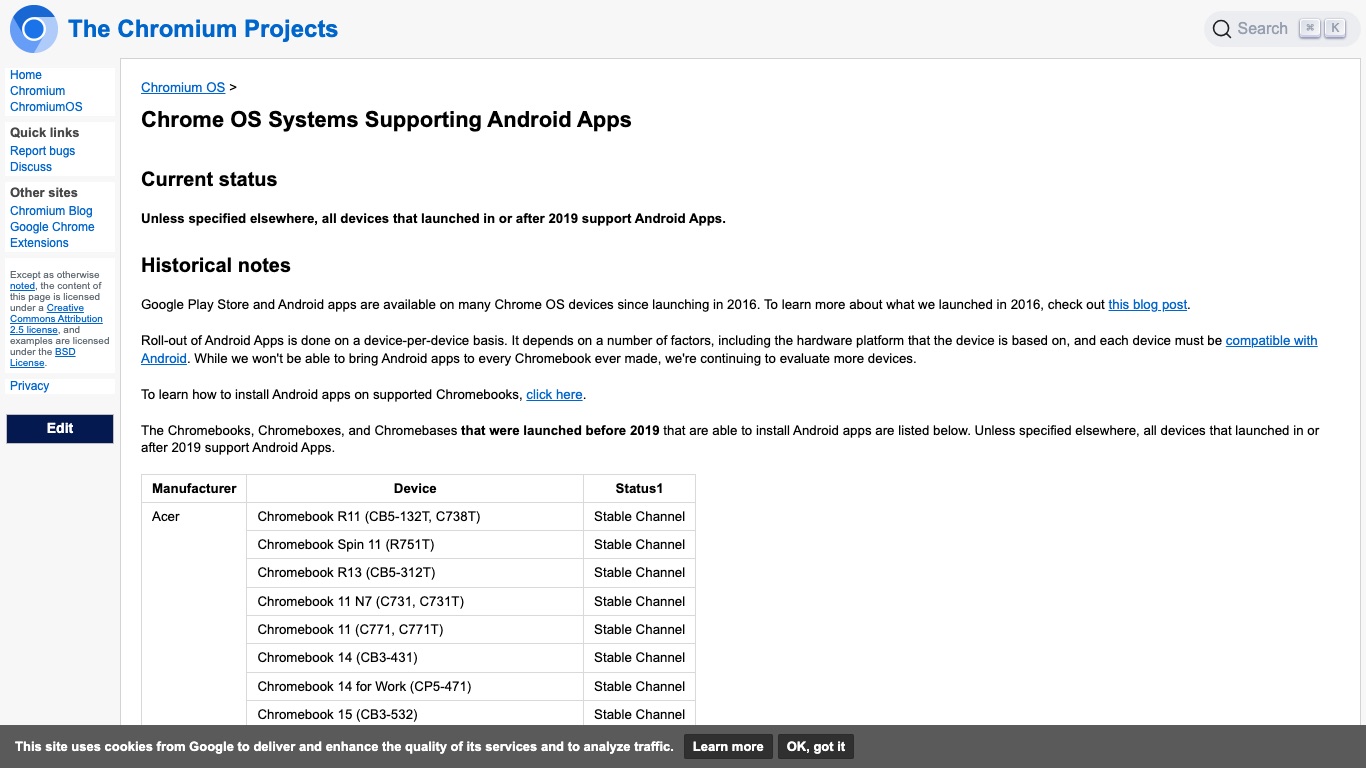Select the Manufacturer column header
This screenshot has width=1366, height=768.
(x=194, y=489)
